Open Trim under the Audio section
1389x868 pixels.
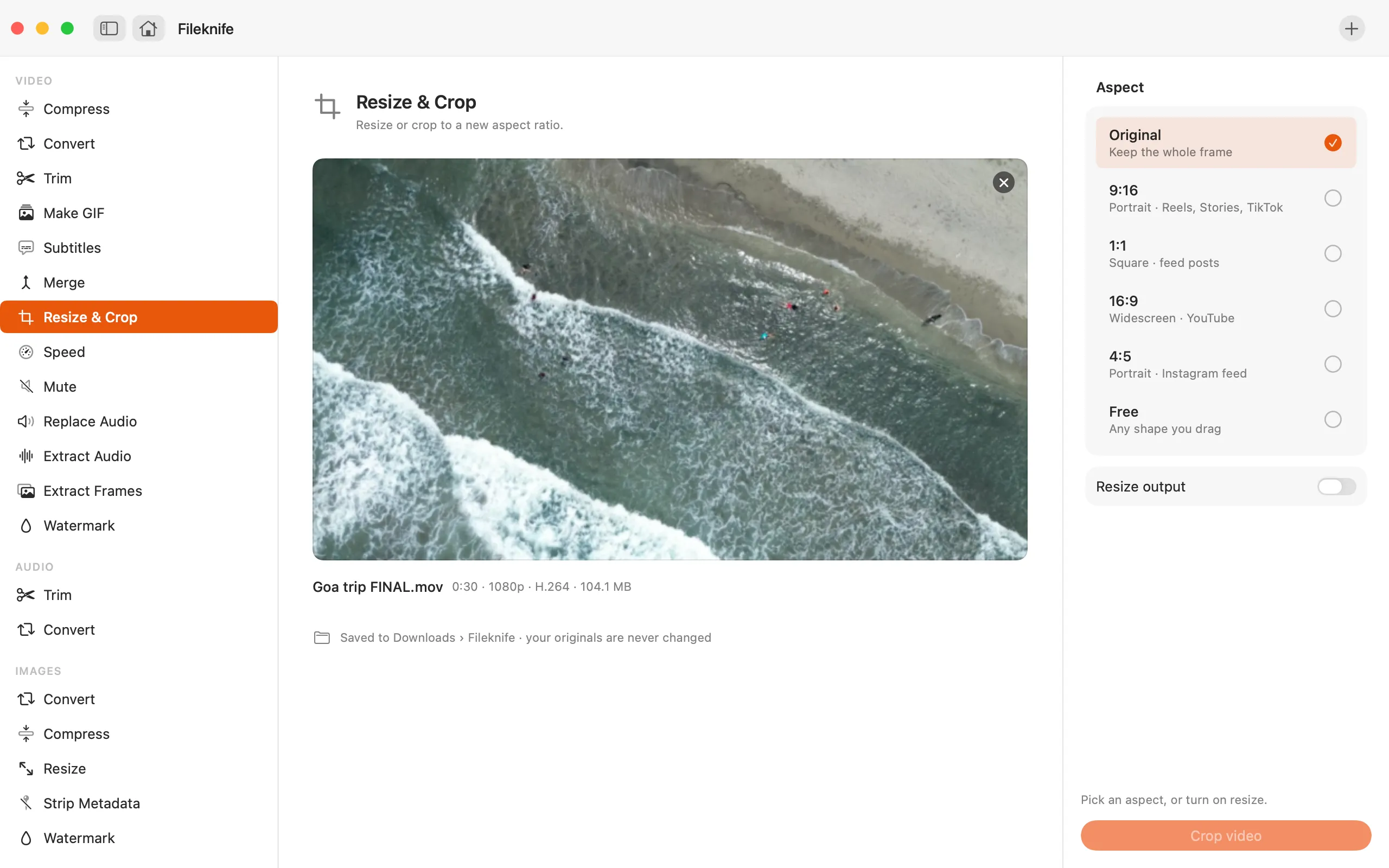(x=139, y=595)
